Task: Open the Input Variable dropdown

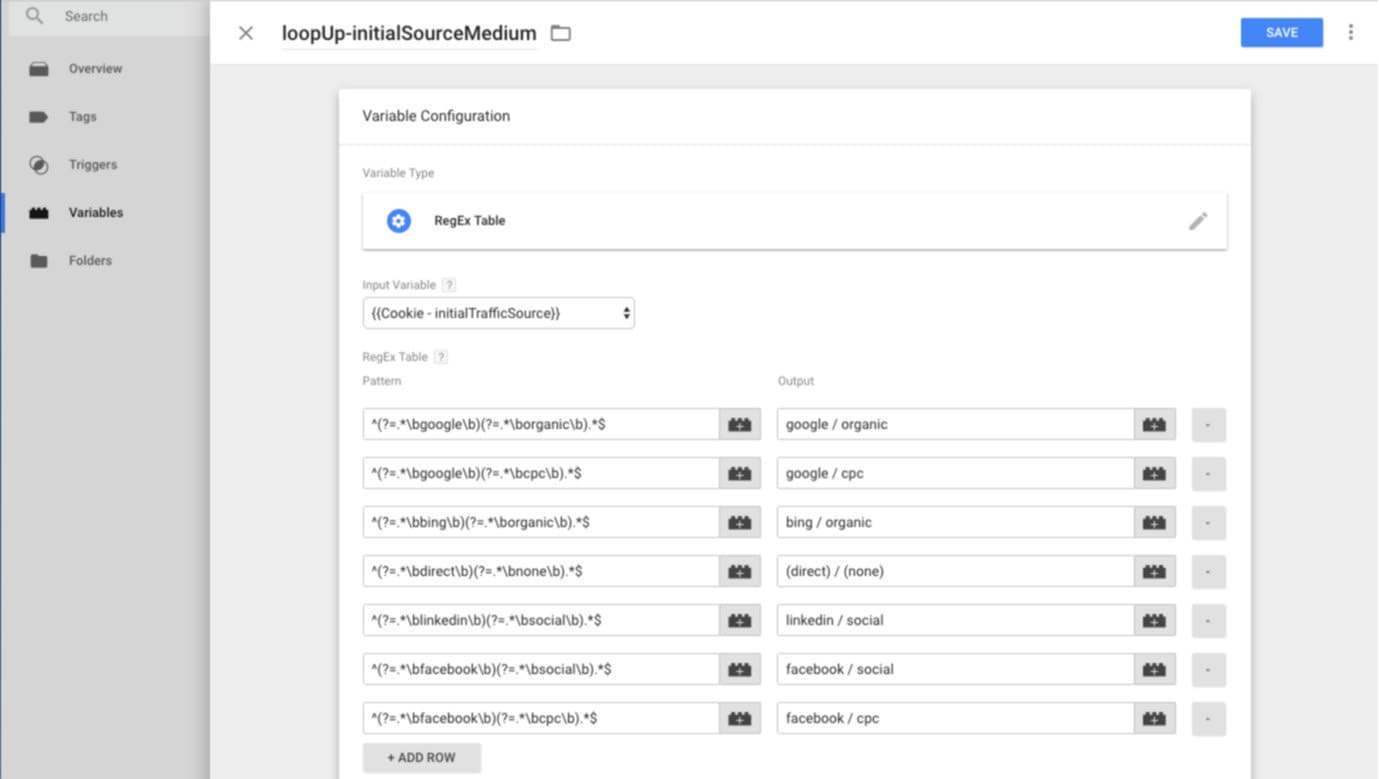Action: tap(498, 313)
